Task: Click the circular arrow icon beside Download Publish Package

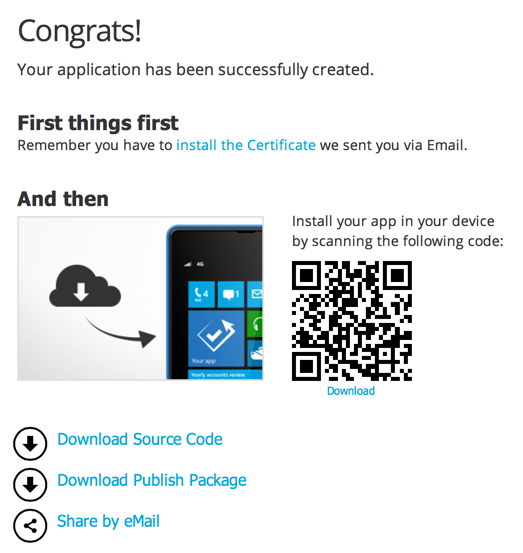Action: [30, 484]
